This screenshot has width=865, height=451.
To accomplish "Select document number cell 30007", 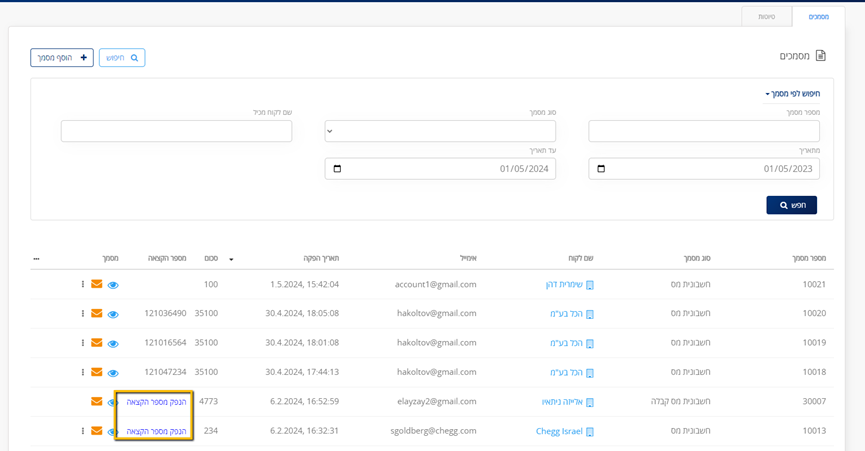I will (x=814, y=401).
